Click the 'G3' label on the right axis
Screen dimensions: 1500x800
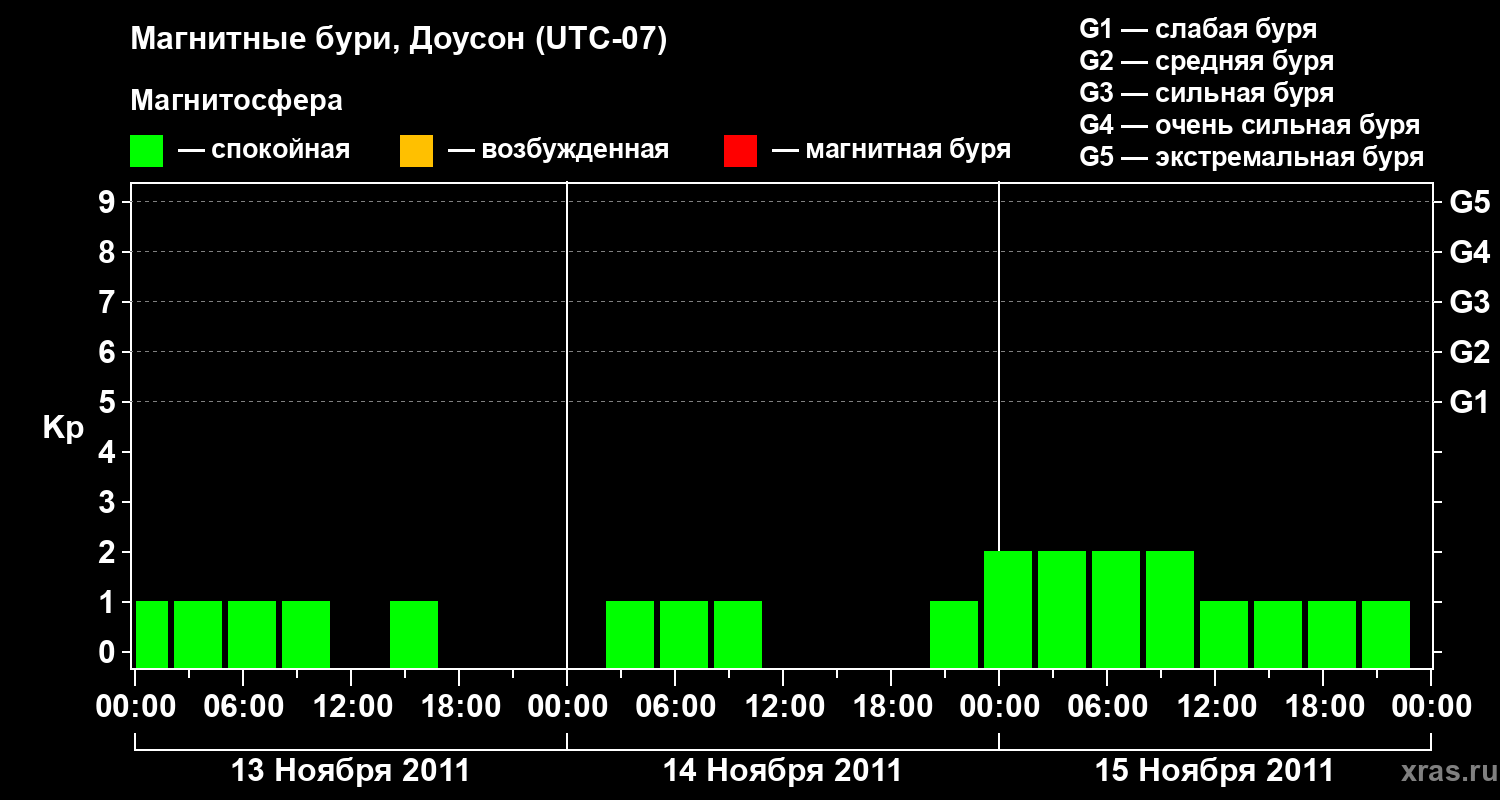click(x=1470, y=302)
